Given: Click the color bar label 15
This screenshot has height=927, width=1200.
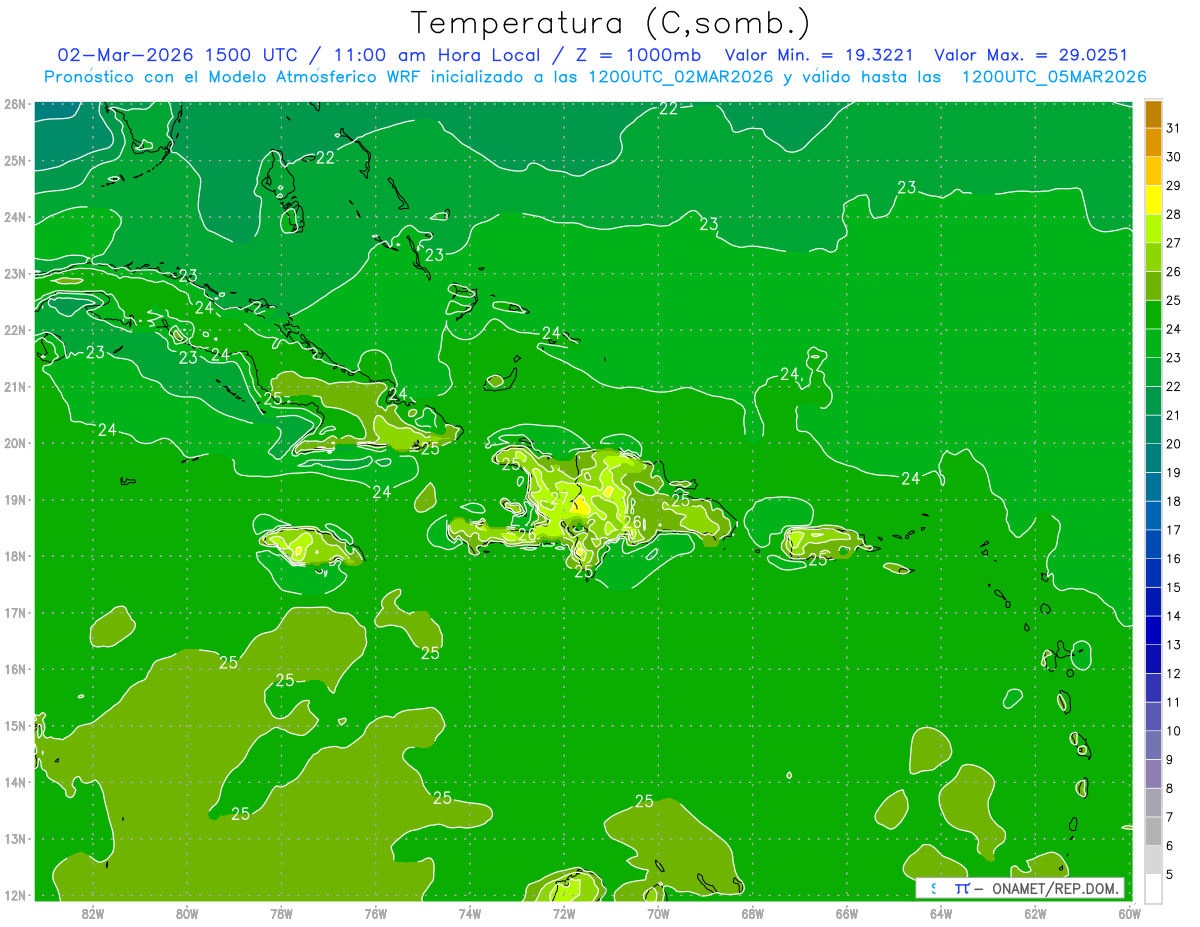Looking at the screenshot, I should (1174, 587).
